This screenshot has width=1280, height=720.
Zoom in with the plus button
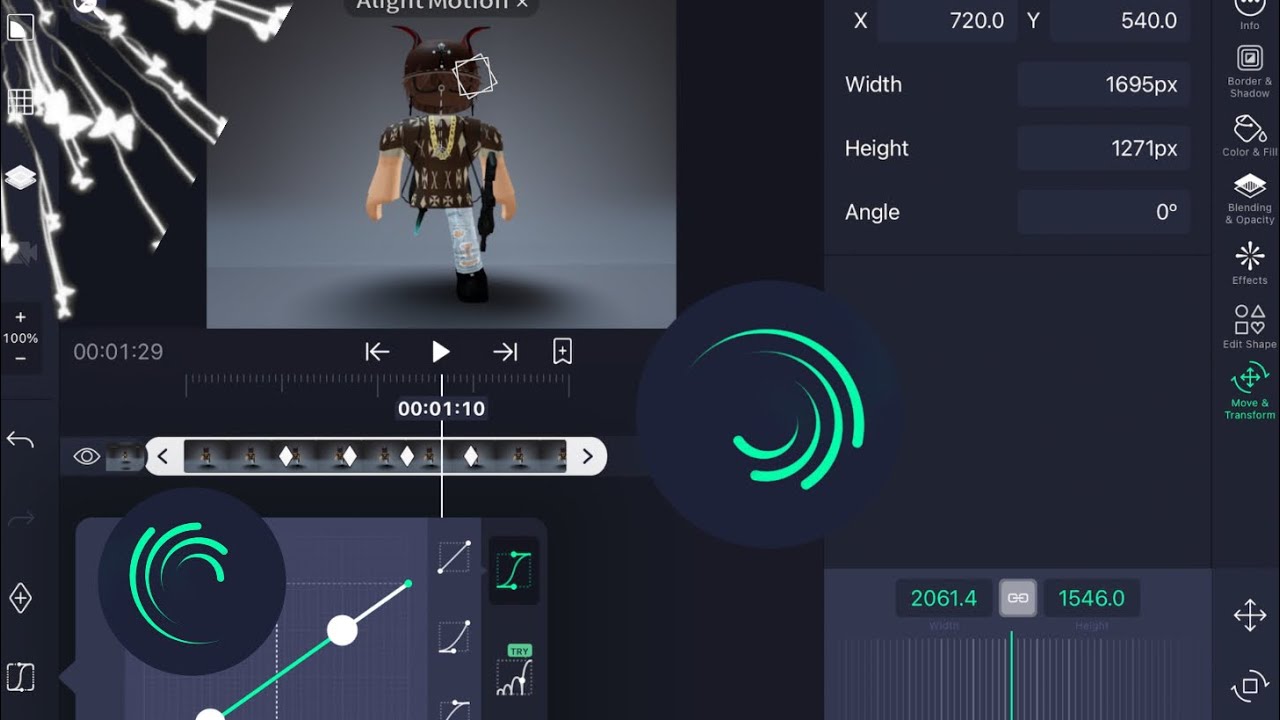pyautogui.click(x=21, y=318)
